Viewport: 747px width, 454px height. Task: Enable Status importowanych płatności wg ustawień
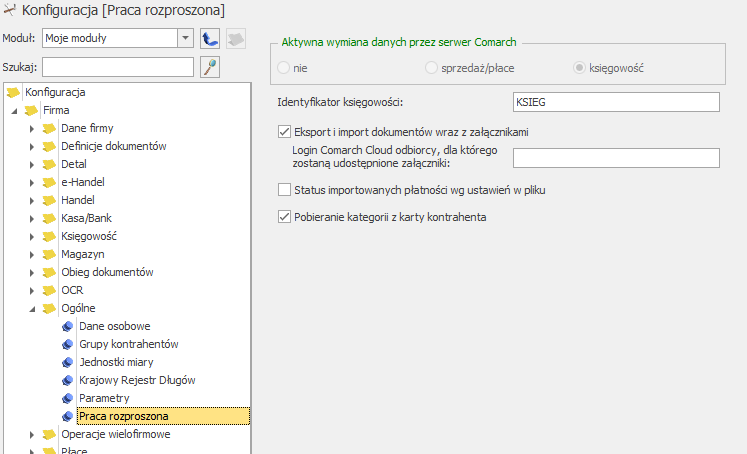[x=283, y=189]
